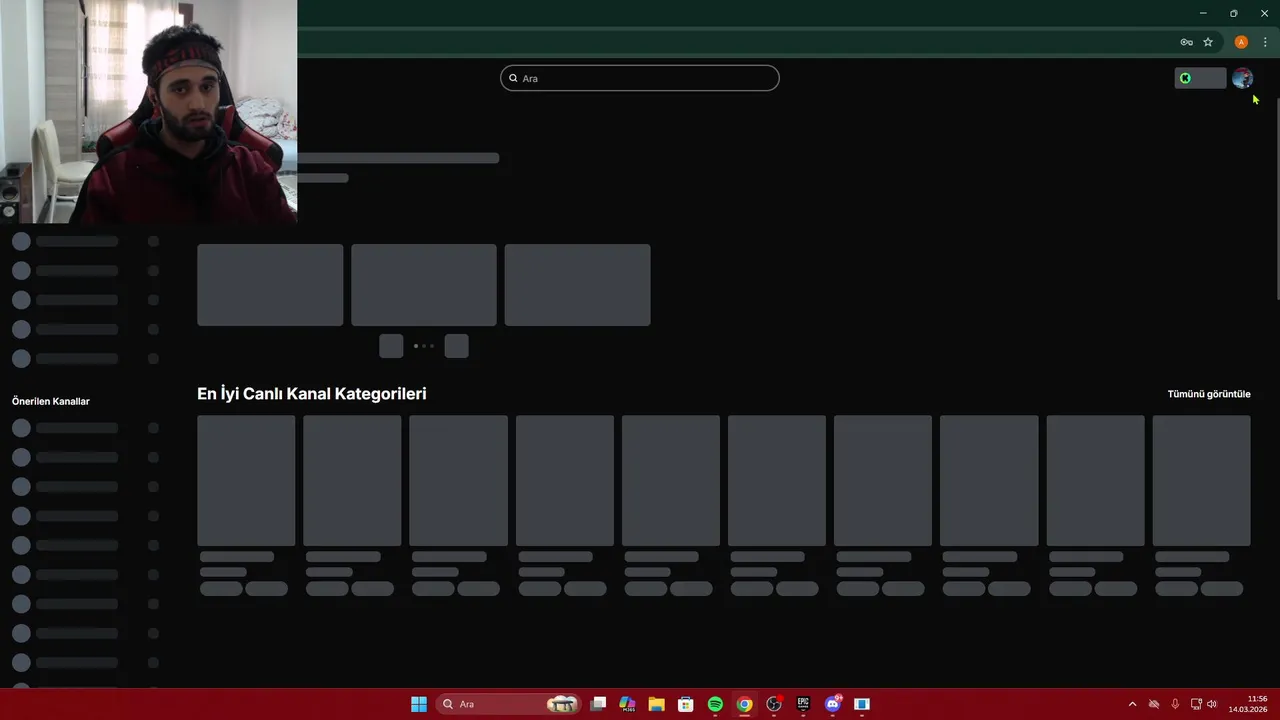The height and width of the screenshot is (720, 1280).
Task: Minimize the Chrome window
Action: click(x=1203, y=13)
